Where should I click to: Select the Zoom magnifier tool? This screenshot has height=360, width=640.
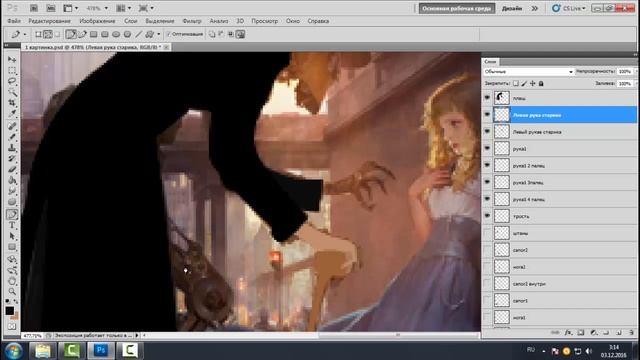click(x=12, y=291)
